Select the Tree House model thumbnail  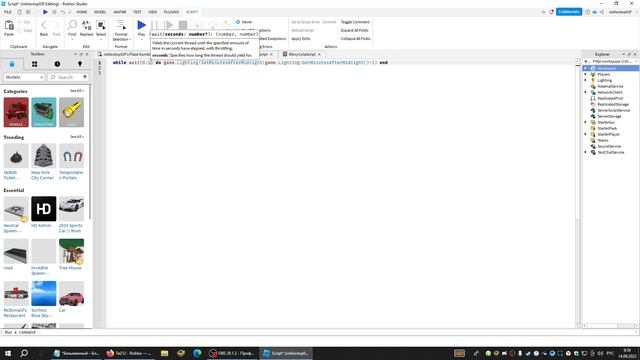(x=71, y=251)
